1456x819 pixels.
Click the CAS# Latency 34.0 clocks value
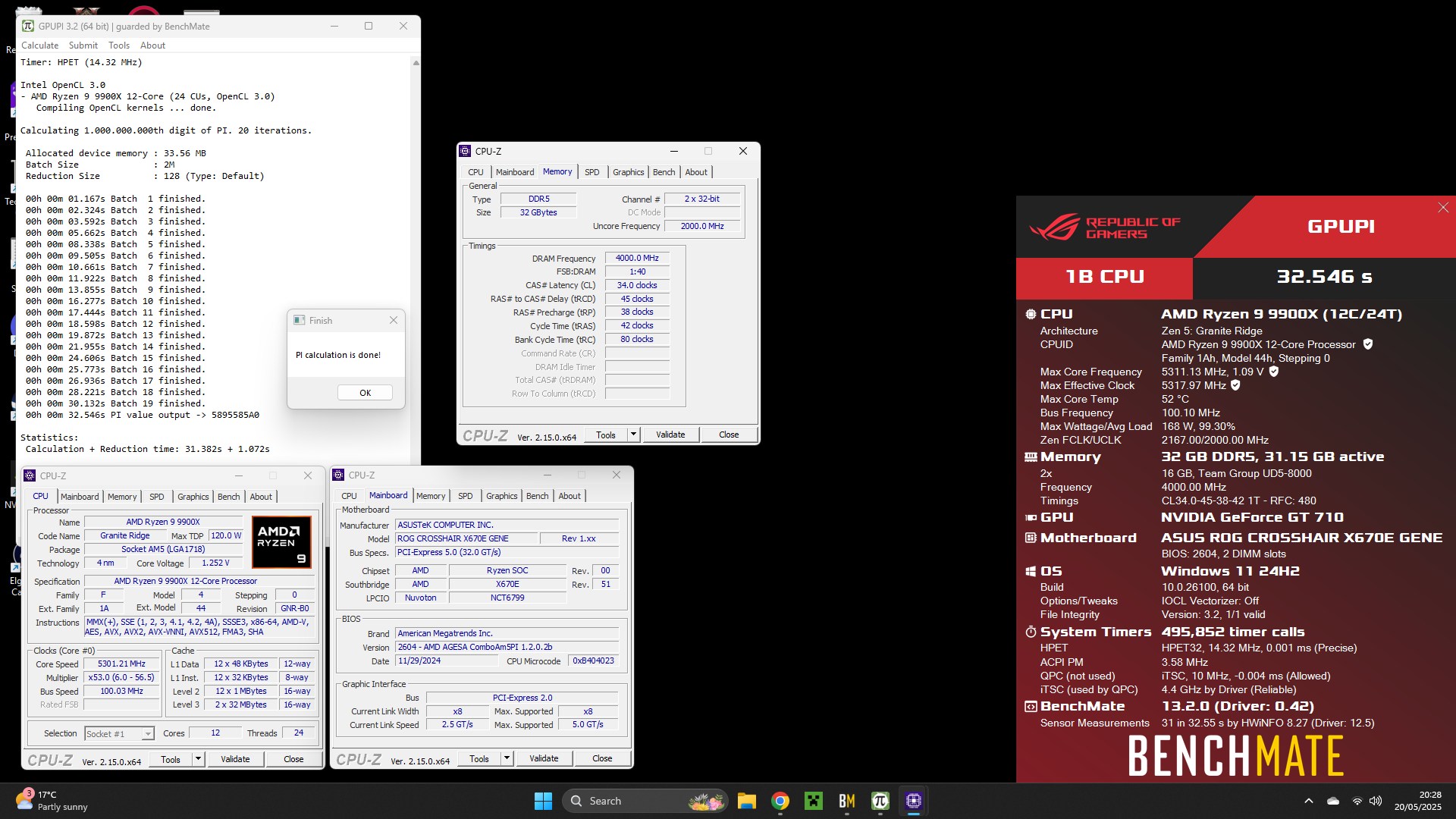pos(637,285)
